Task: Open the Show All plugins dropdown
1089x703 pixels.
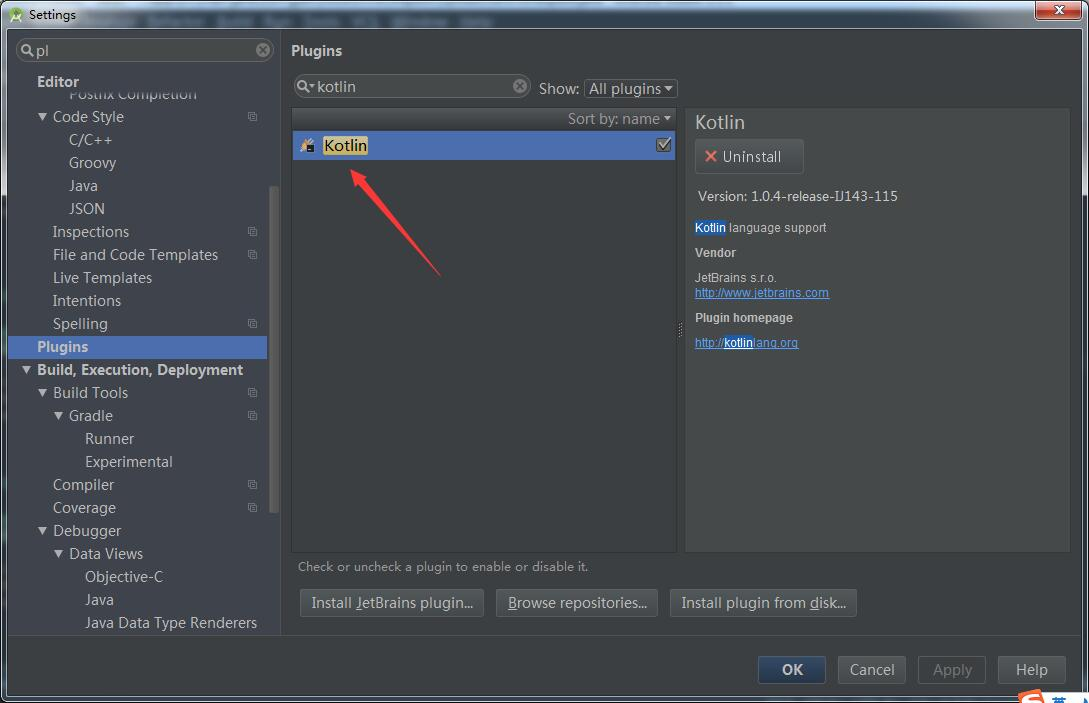Action: click(x=631, y=89)
